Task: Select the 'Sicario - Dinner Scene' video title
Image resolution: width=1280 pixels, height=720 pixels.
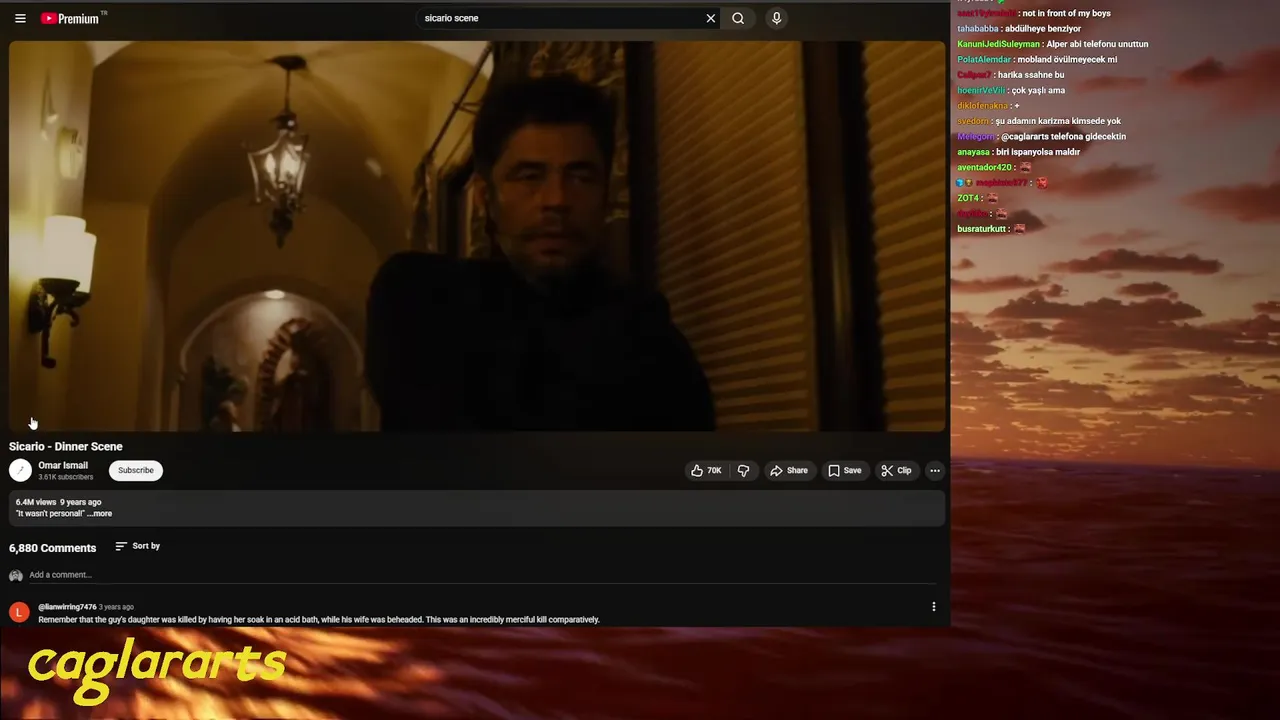Action: tap(66, 447)
